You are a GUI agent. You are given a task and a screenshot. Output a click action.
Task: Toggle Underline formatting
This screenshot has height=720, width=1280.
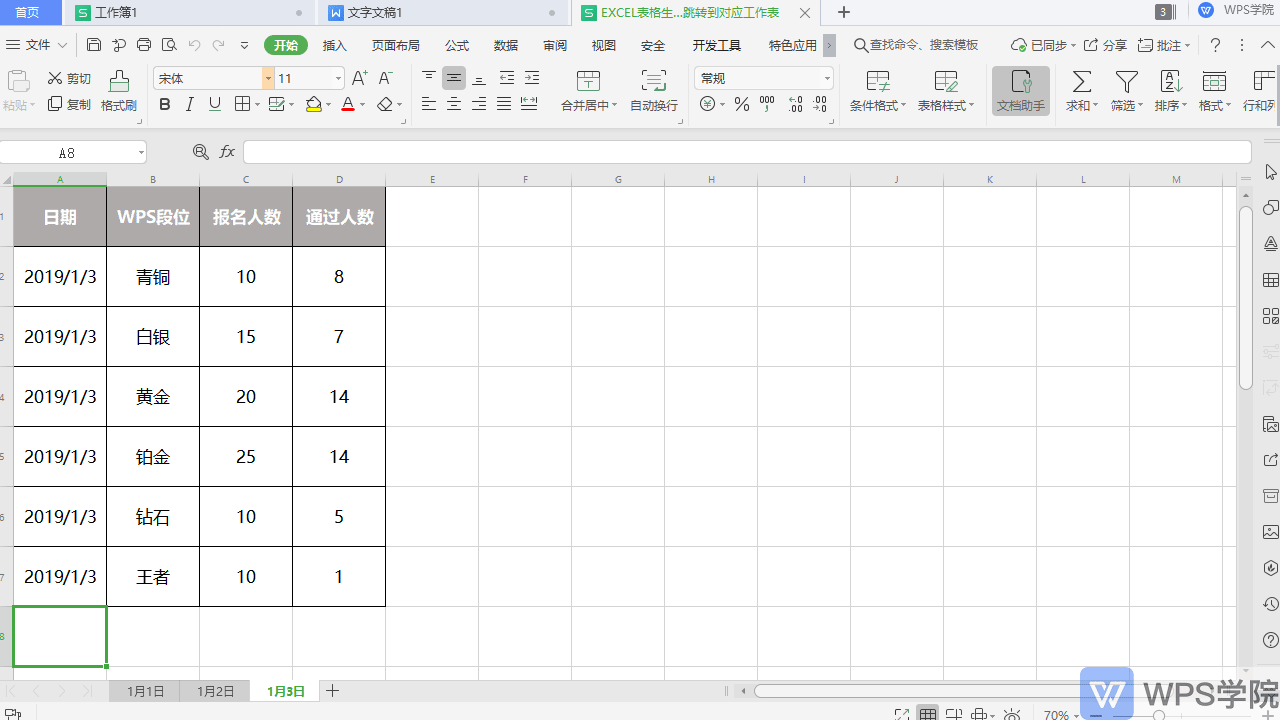point(214,104)
